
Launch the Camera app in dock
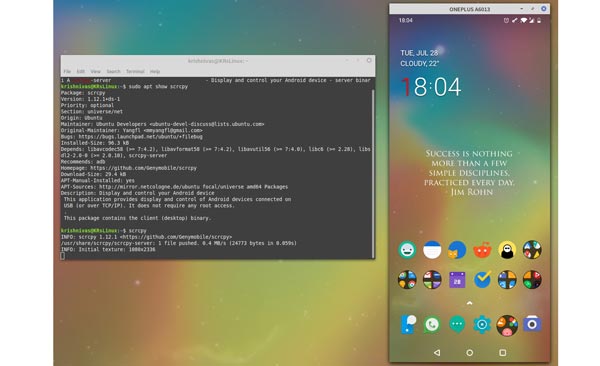pos(532,324)
